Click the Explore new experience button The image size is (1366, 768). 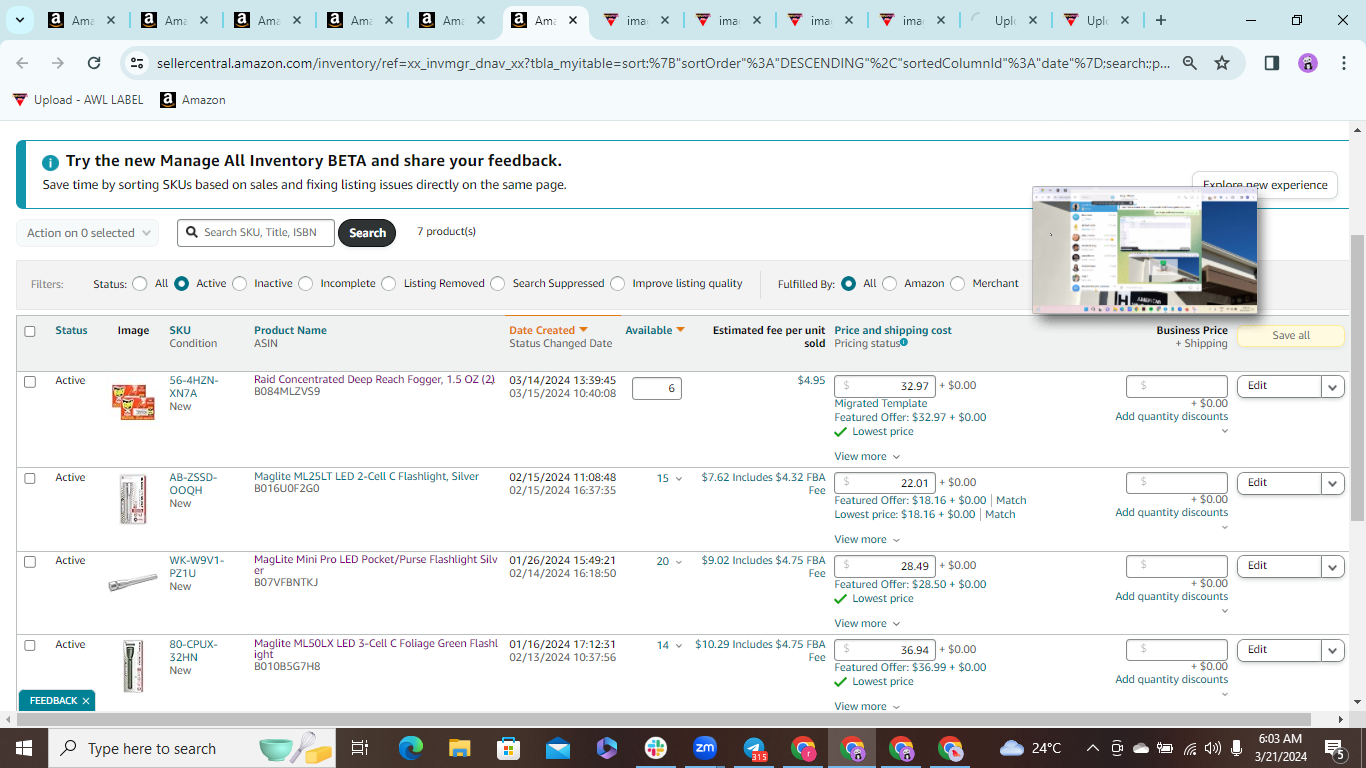click(x=1265, y=185)
